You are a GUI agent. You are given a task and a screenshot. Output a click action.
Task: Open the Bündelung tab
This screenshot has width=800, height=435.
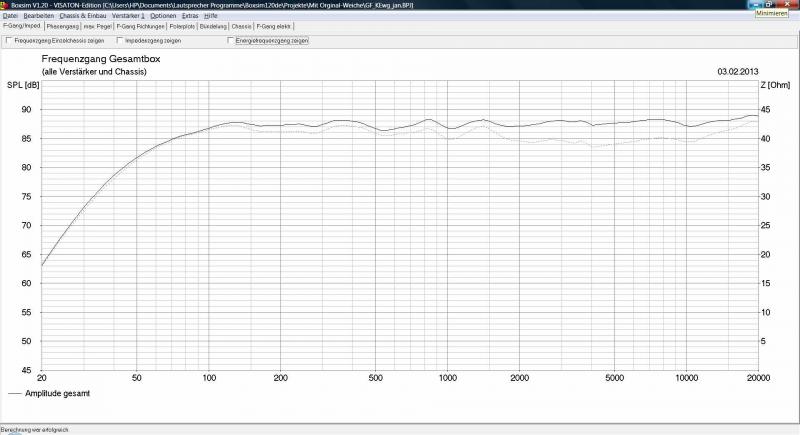[x=213, y=26]
